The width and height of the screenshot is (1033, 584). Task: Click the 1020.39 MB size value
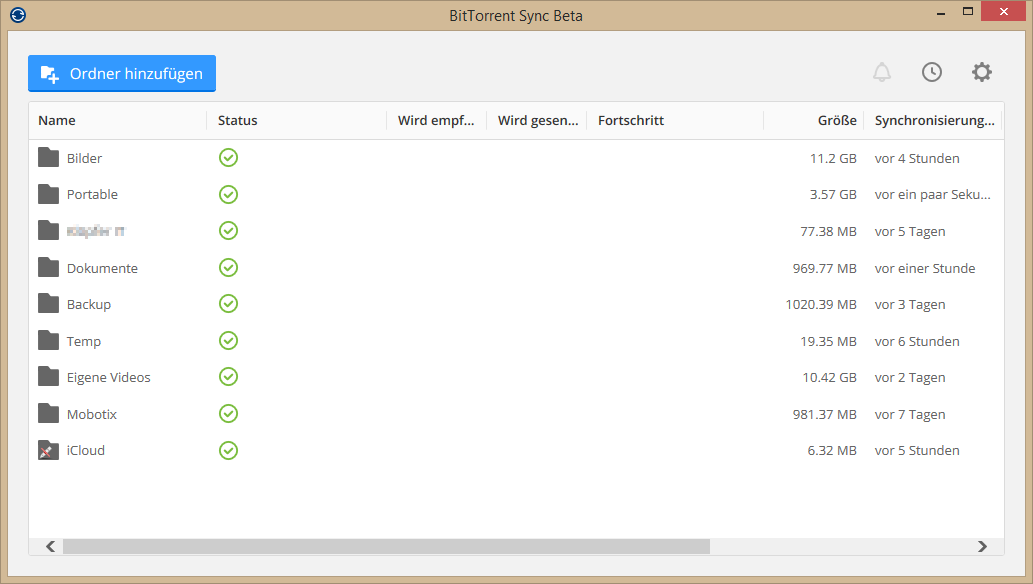822,305
